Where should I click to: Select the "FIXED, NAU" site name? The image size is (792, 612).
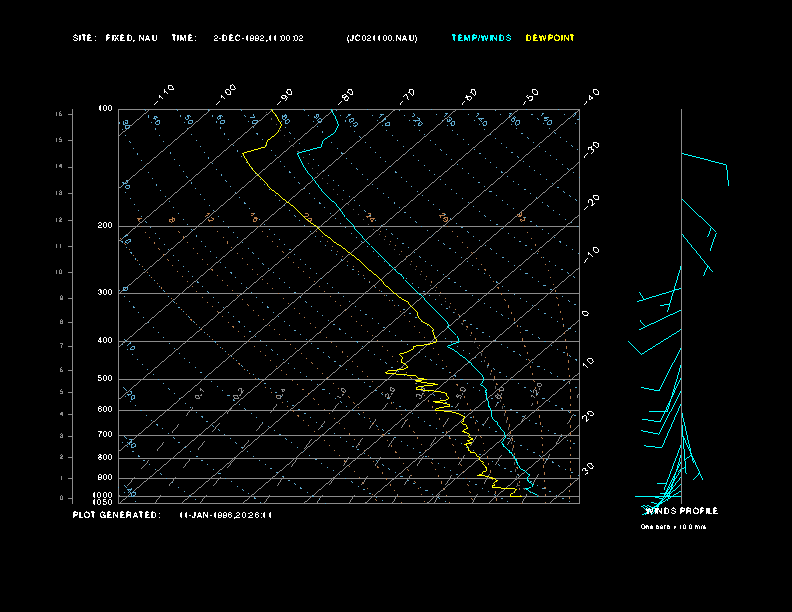tap(131, 38)
